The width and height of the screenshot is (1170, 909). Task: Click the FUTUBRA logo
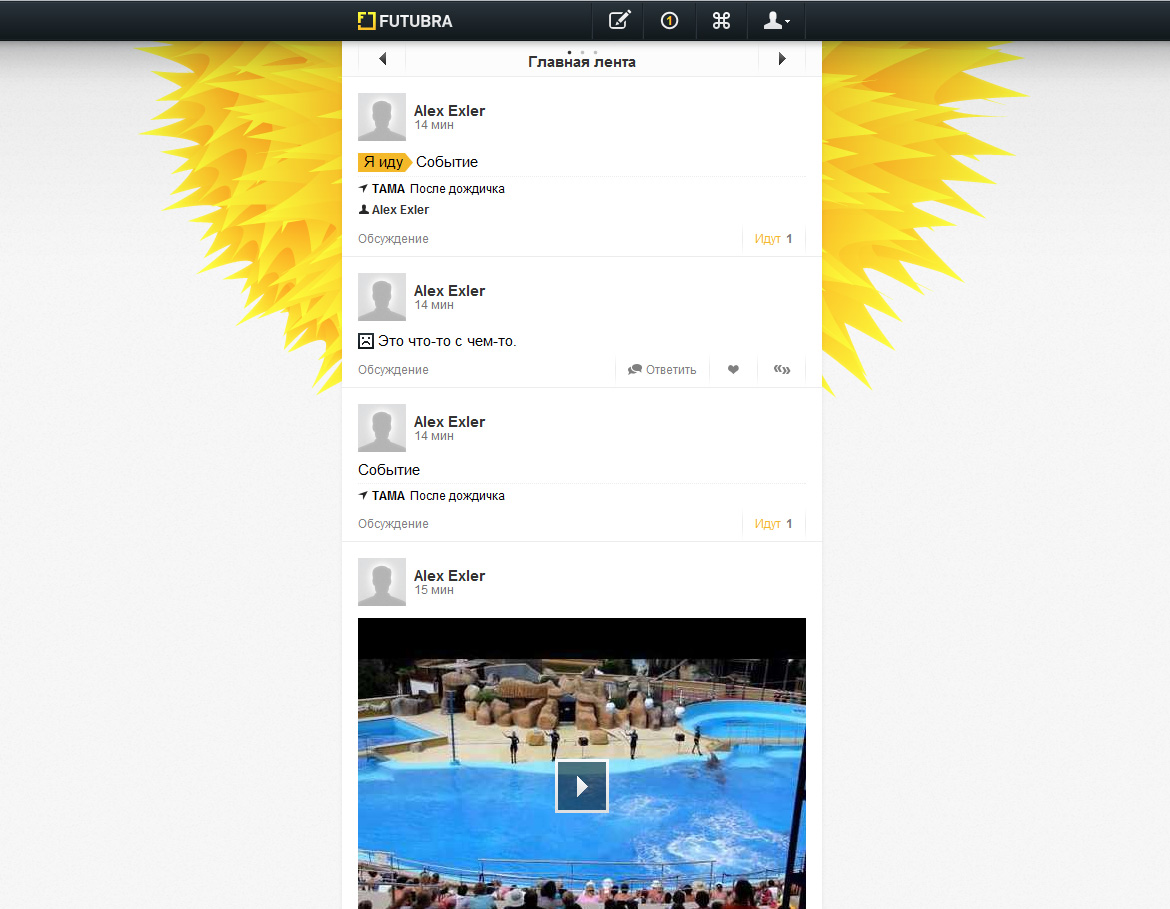(405, 20)
